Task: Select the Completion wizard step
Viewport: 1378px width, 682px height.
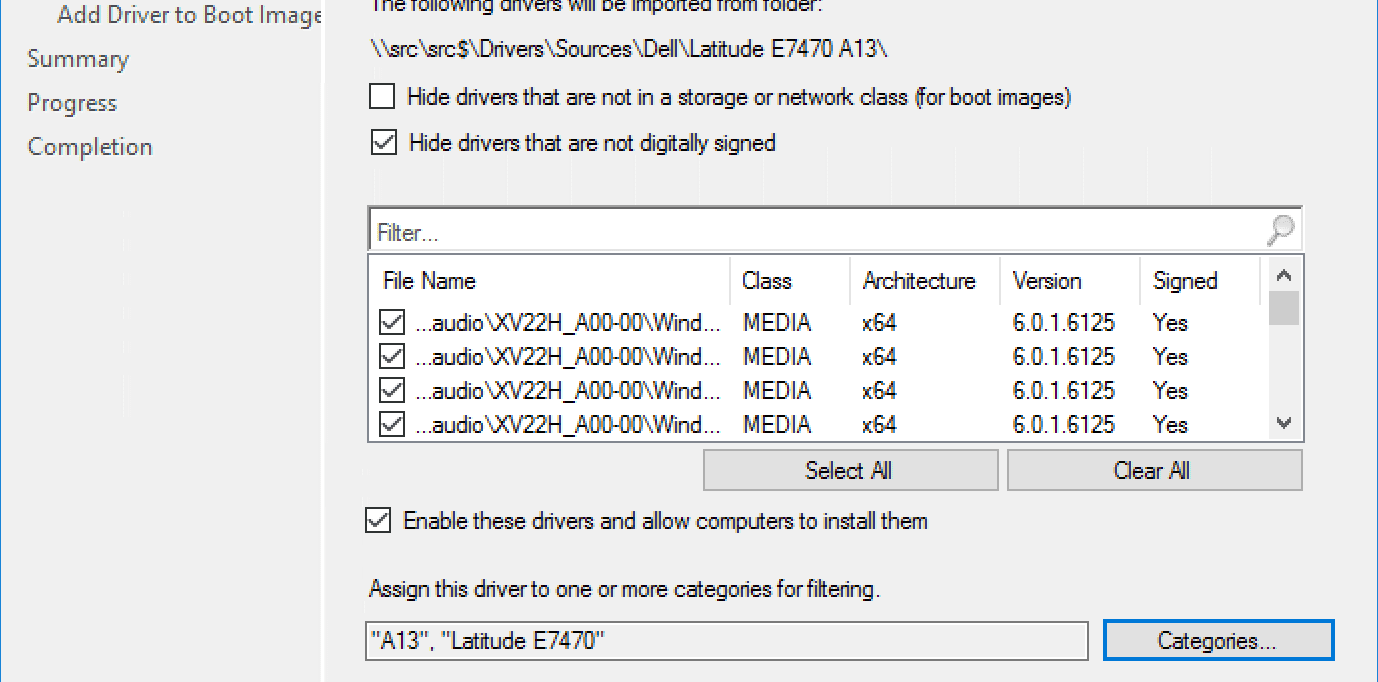Action: tap(89, 146)
